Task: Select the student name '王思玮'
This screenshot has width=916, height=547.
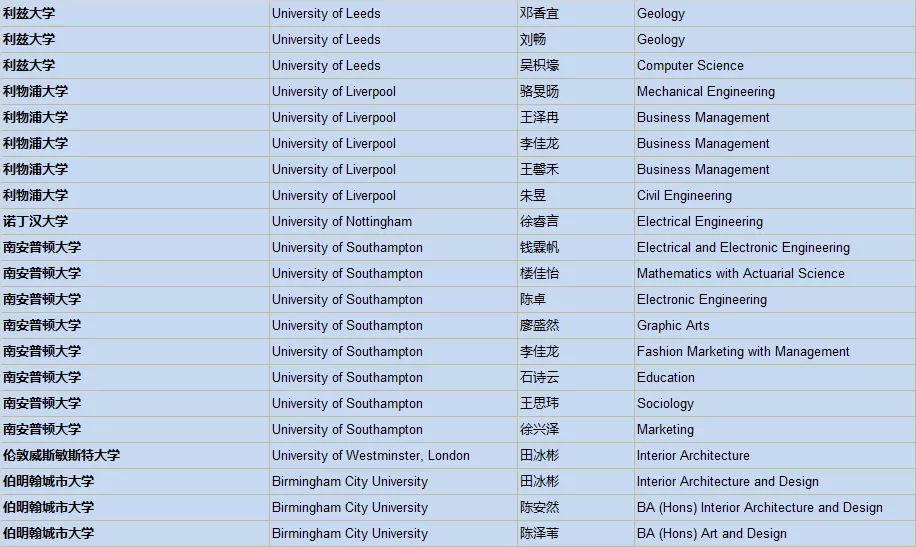Action: click(x=539, y=404)
